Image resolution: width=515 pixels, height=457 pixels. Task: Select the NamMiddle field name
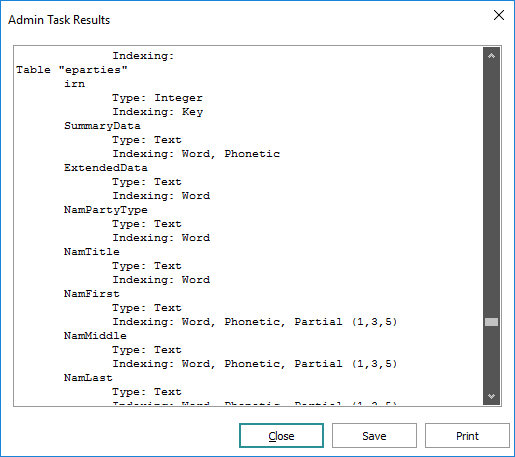pos(95,336)
